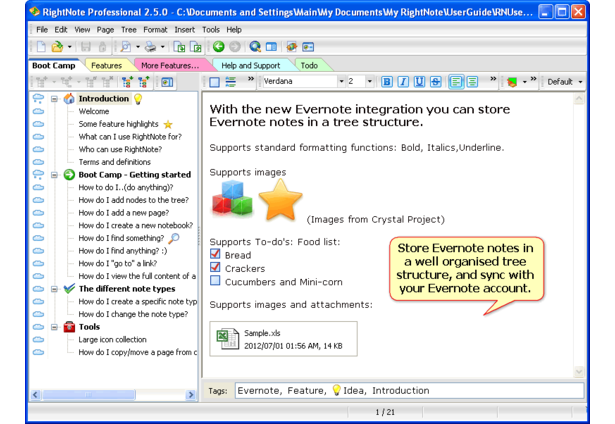Screen dimensions: 615x424
Task: Click cloud icon beside Large icon collection
Action: pos(38,339)
